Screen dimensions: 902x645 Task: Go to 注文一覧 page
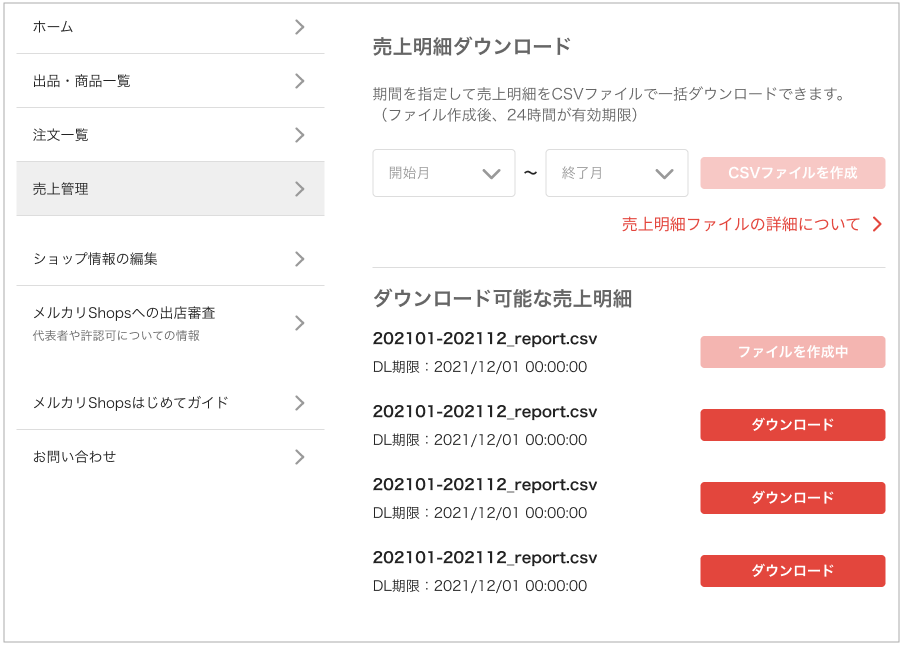[170, 135]
